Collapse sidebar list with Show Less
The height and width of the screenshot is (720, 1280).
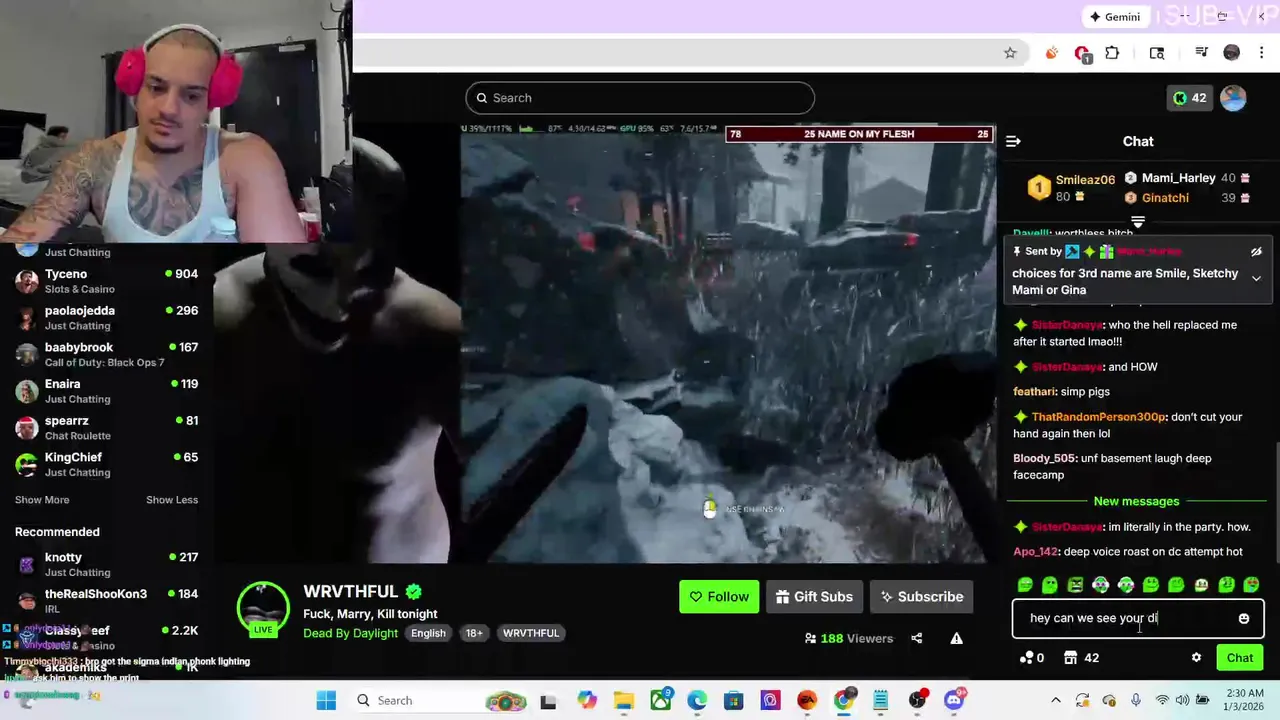coord(172,500)
